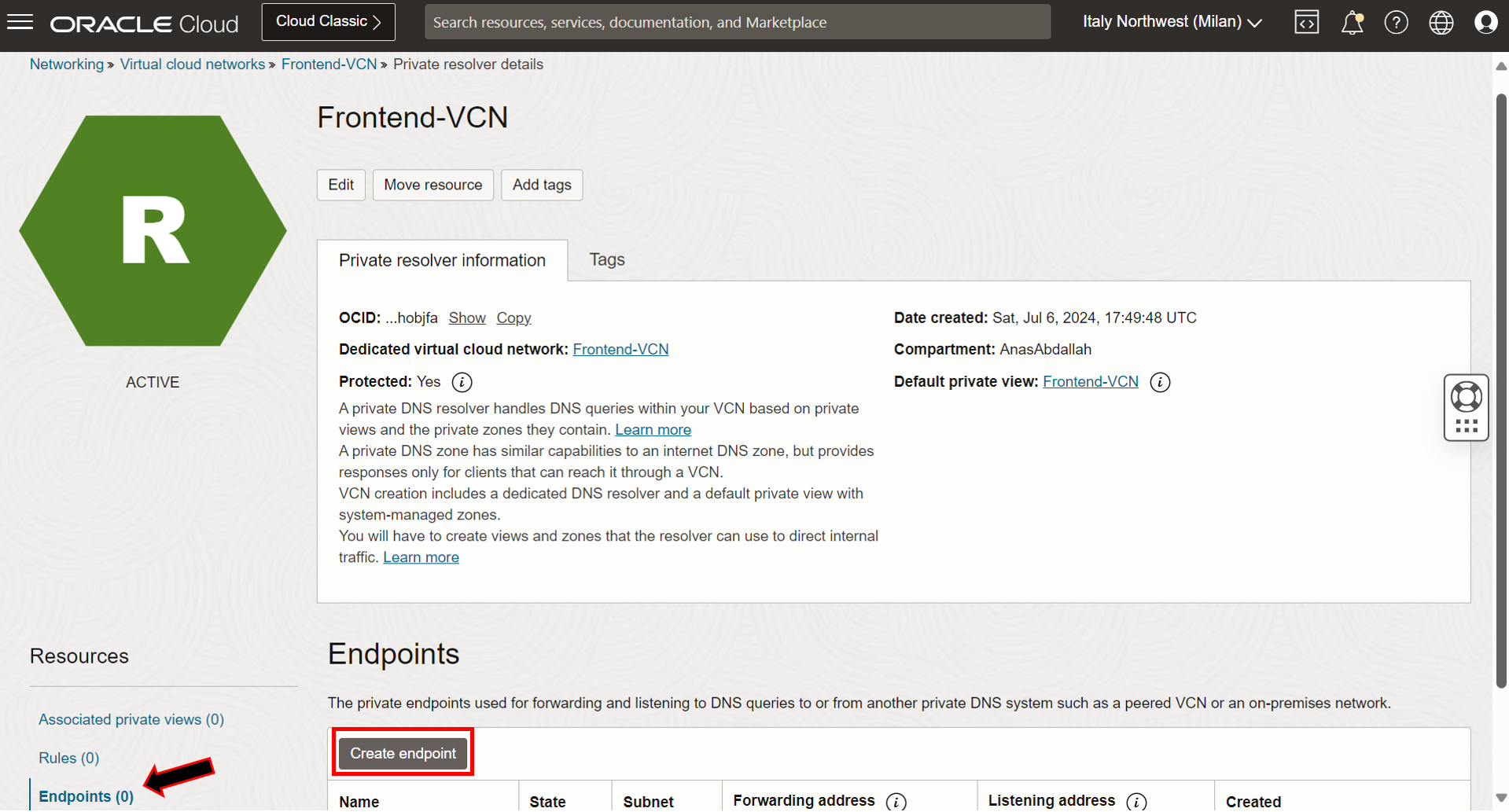This screenshot has width=1509, height=812.
Task: Open Learn more about private DNS resolver
Action: [x=653, y=429]
